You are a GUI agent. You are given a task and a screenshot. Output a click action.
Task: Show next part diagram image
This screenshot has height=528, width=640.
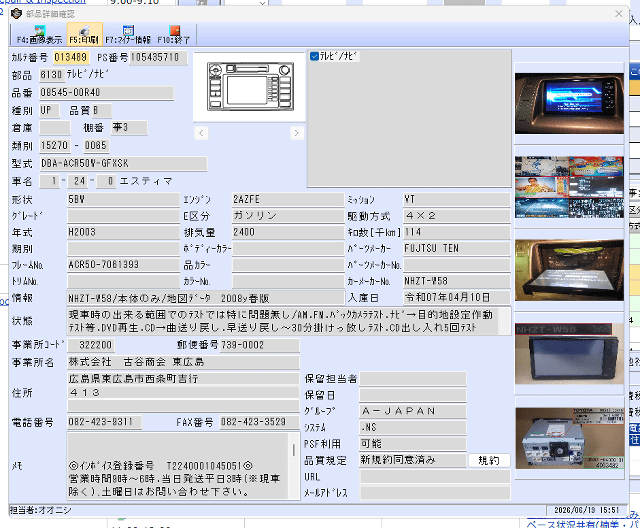(297, 133)
